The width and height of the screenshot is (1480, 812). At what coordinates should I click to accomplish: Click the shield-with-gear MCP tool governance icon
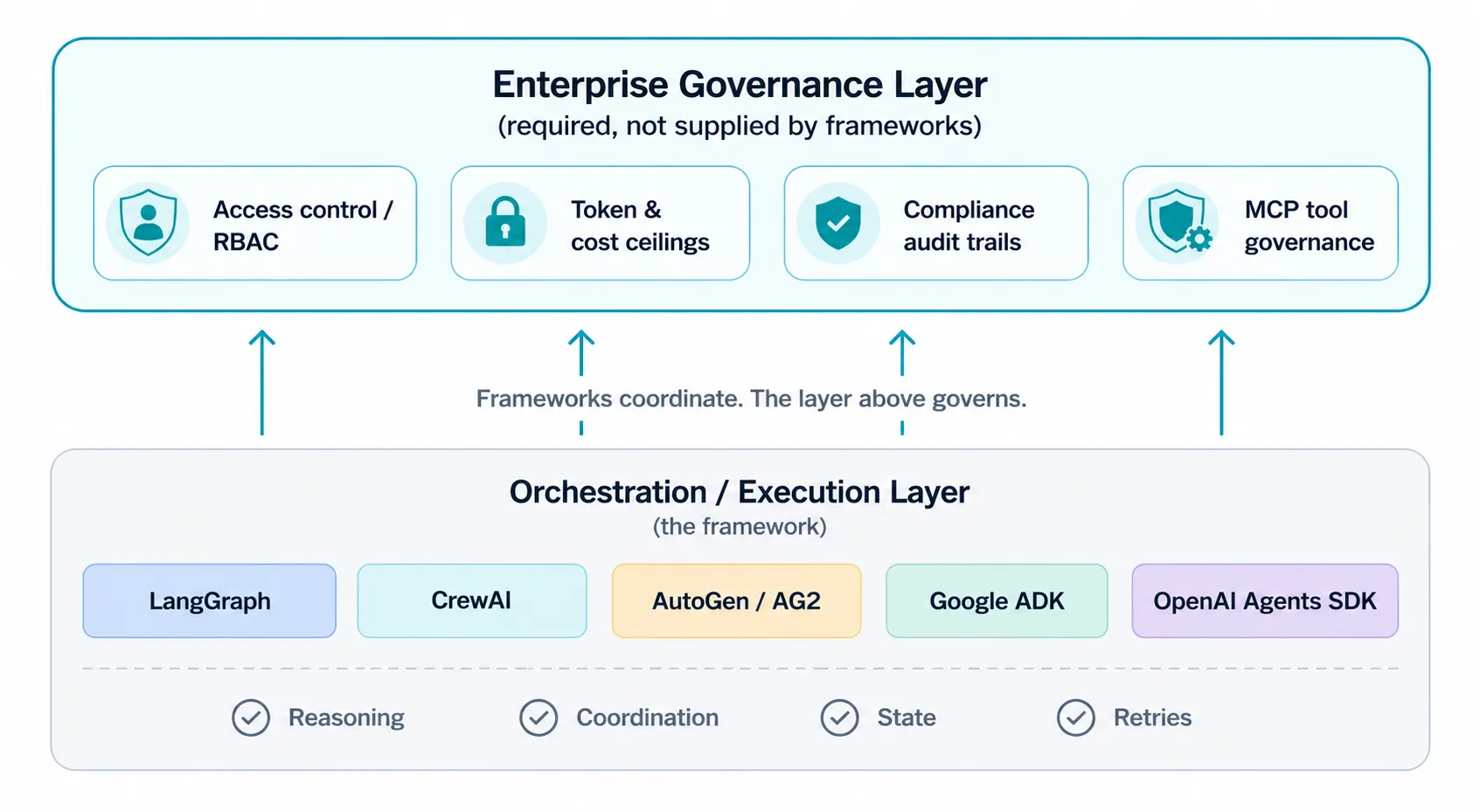pyautogui.click(x=1178, y=223)
